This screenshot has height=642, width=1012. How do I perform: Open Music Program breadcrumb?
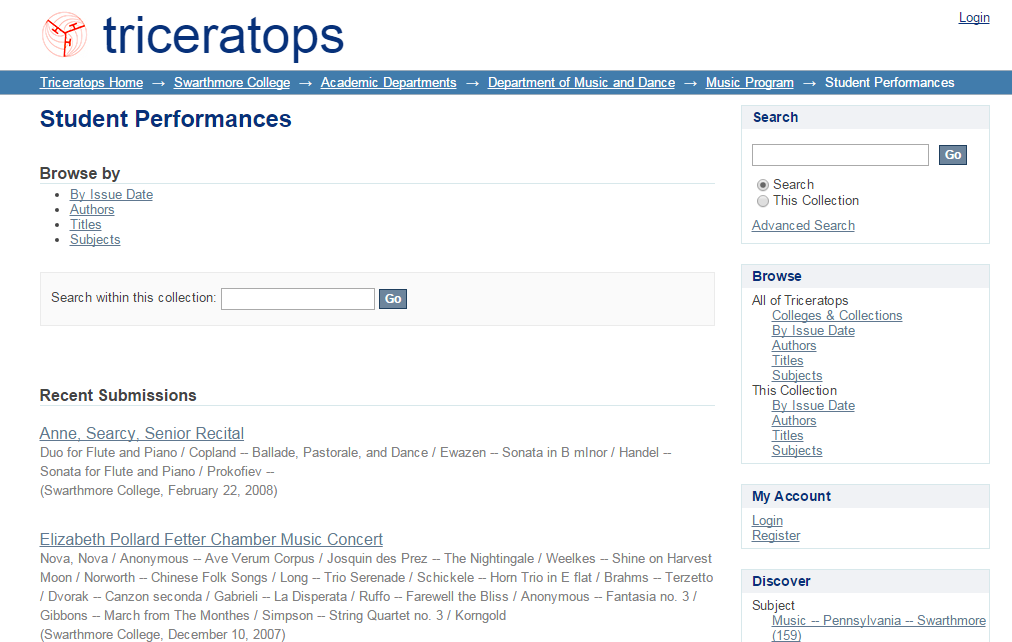click(x=750, y=83)
